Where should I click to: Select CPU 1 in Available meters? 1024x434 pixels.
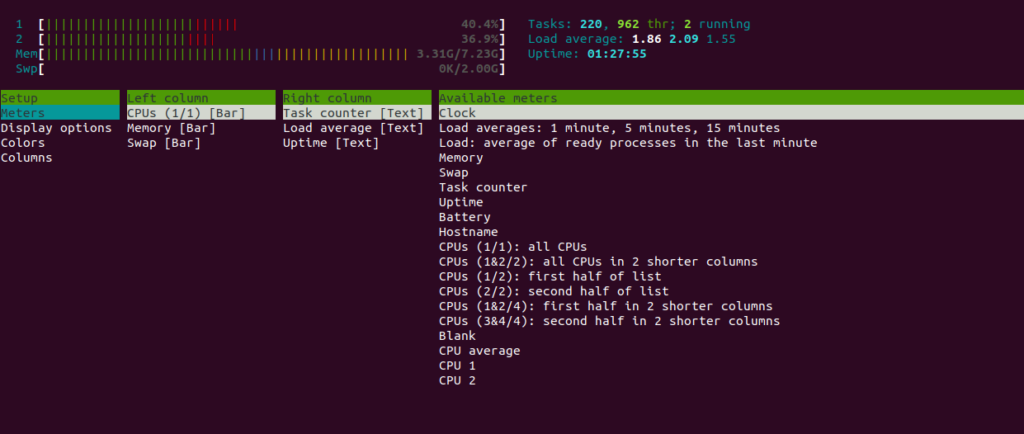457,365
